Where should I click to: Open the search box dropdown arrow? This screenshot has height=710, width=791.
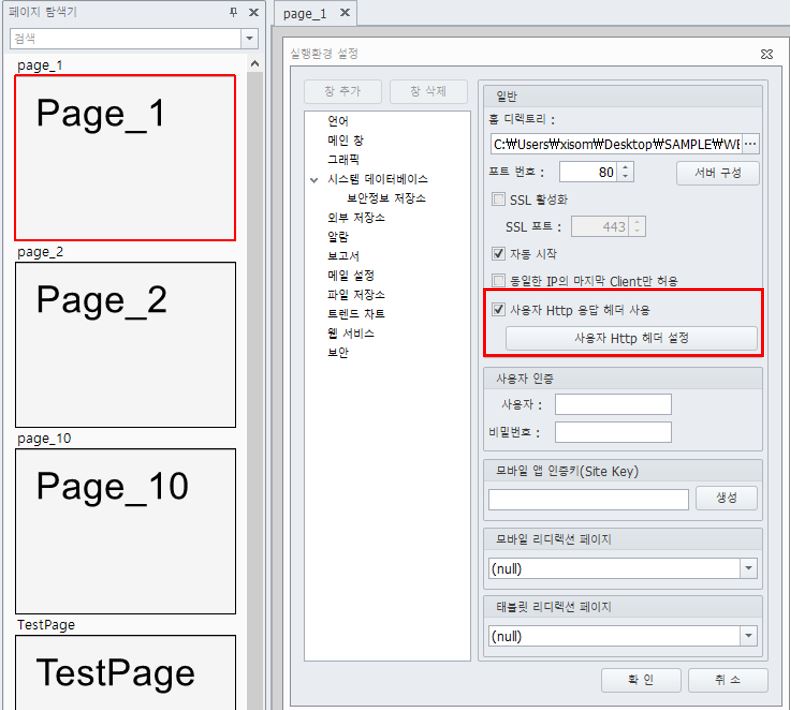click(x=249, y=38)
